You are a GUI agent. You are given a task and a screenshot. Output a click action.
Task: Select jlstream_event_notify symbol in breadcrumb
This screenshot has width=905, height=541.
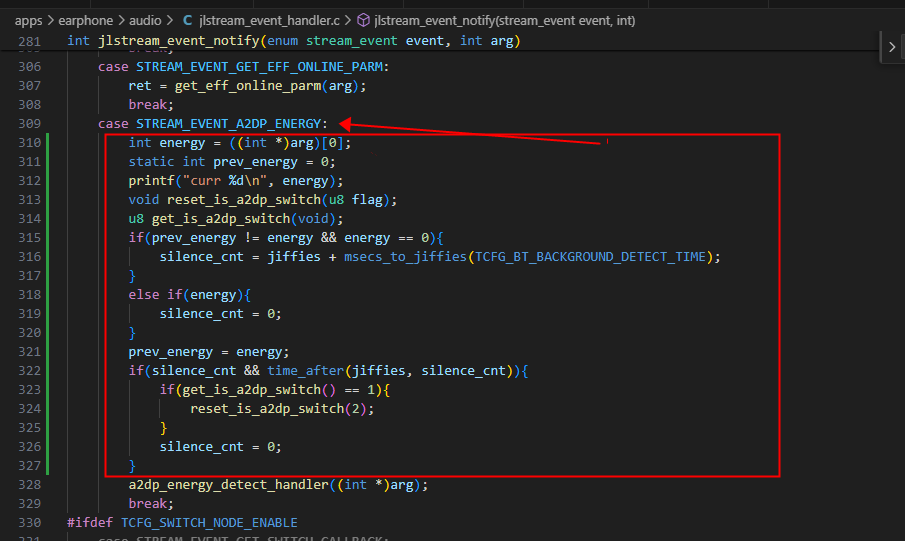coord(504,21)
